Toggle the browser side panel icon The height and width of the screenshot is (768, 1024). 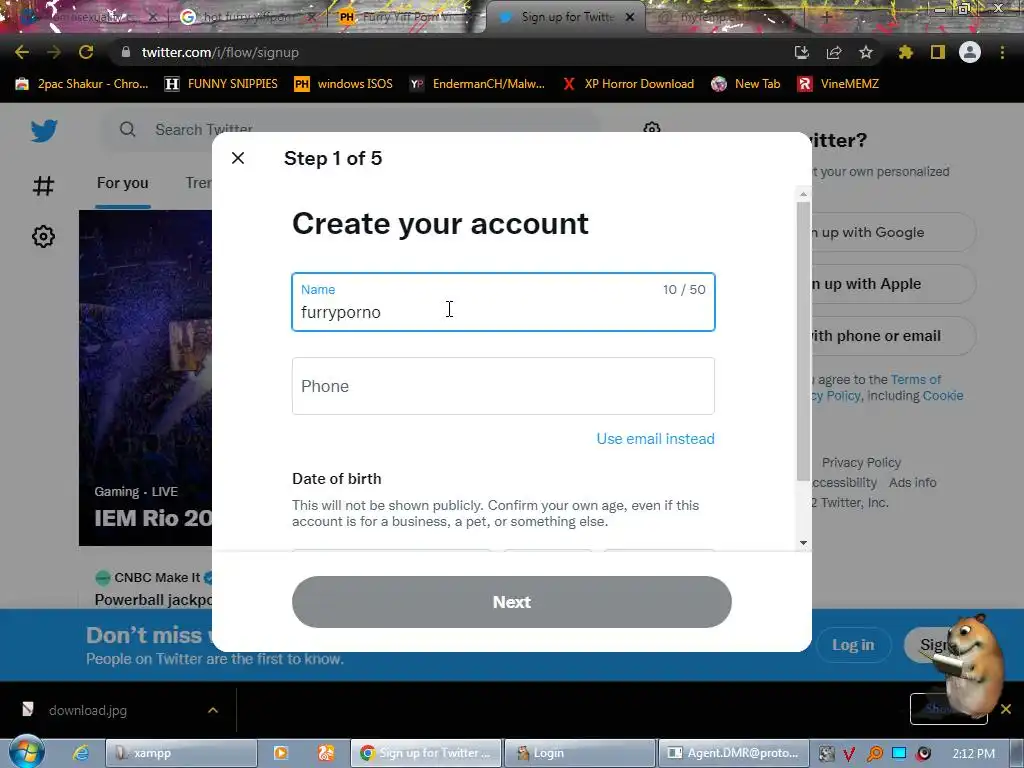tap(938, 52)
